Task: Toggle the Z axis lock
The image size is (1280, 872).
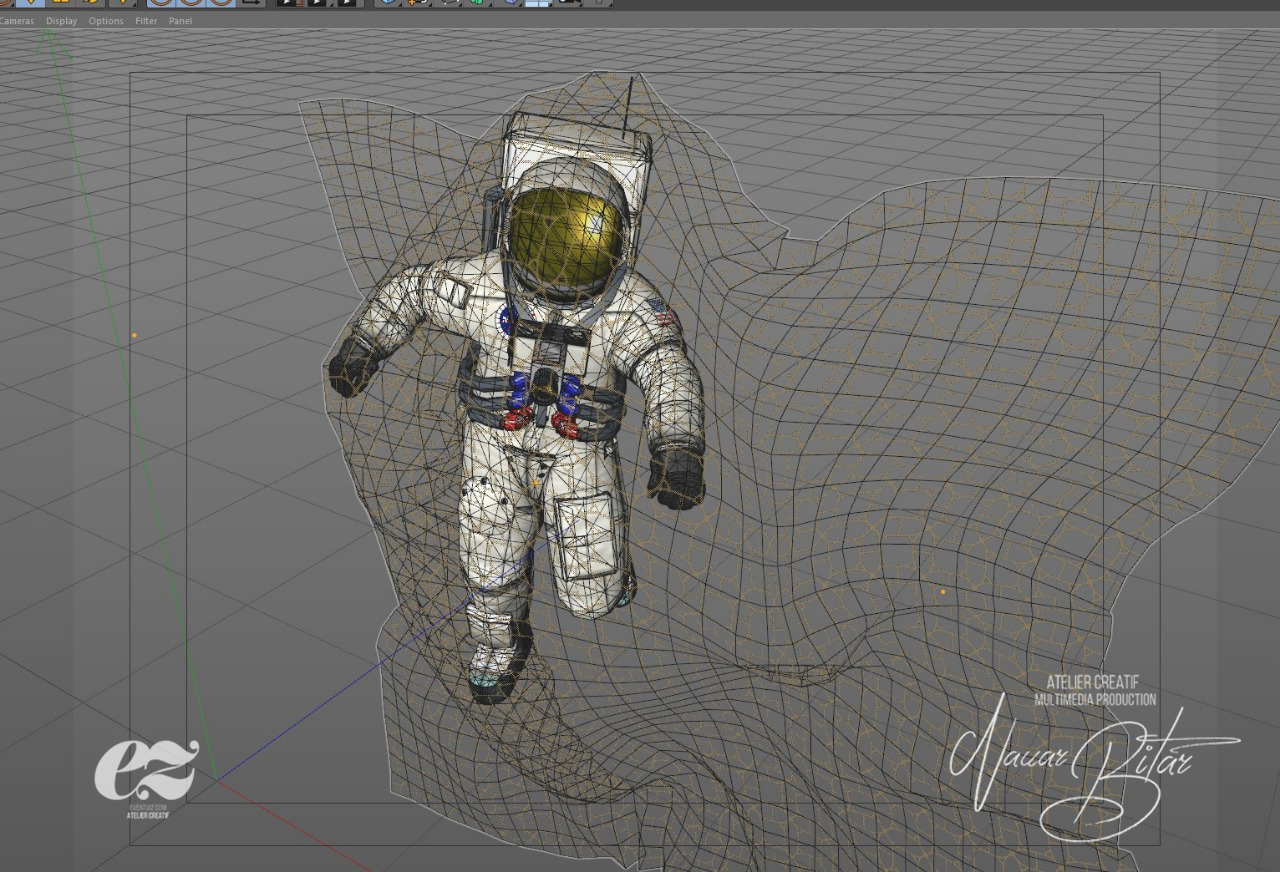Action: pos(220,2)
